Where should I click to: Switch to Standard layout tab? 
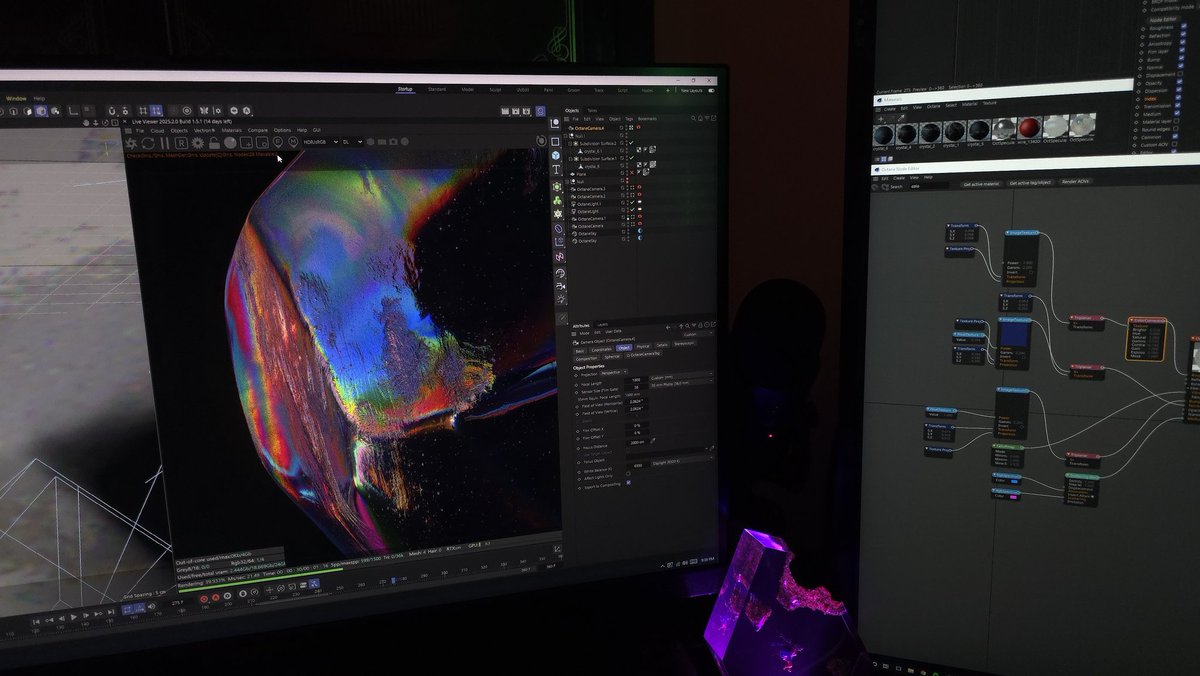pos(437,90)
